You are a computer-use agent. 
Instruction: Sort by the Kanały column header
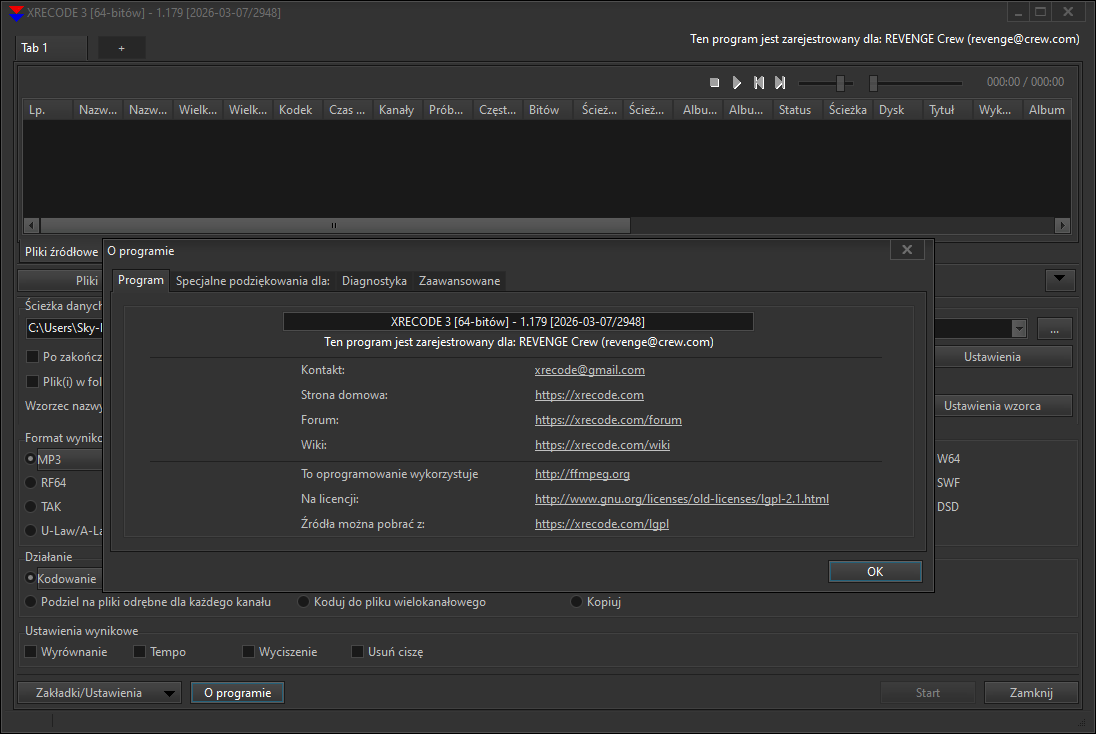click(396, 110)
